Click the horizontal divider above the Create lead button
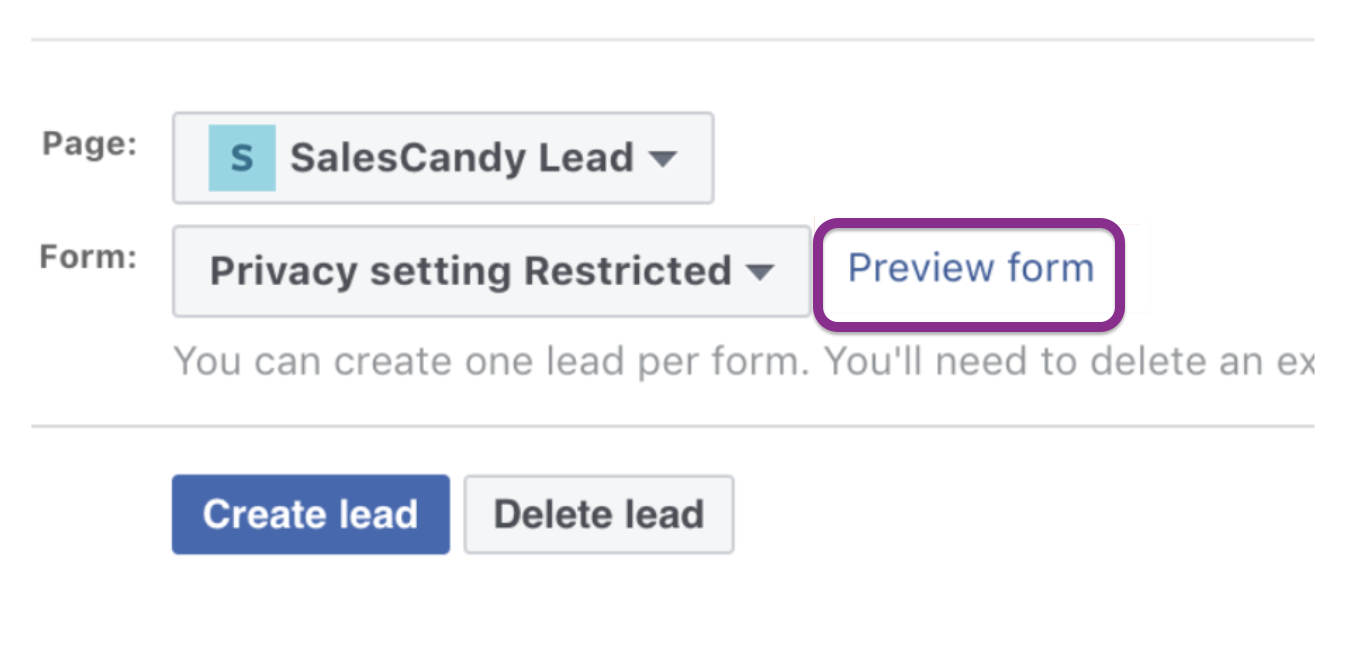 click(x=672, y=427)
